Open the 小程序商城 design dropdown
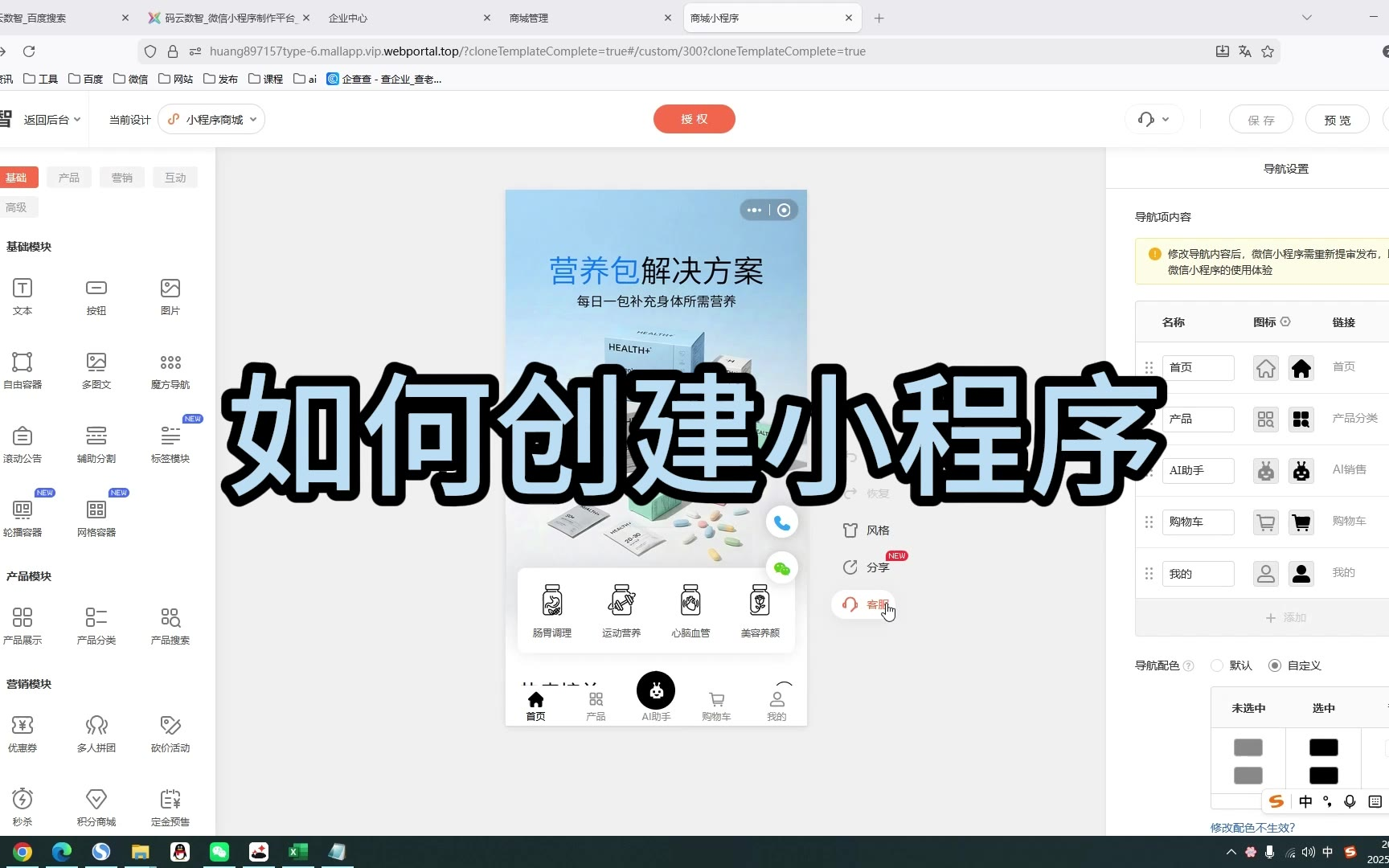1389x868 pixels. click(x=211, y=120)
